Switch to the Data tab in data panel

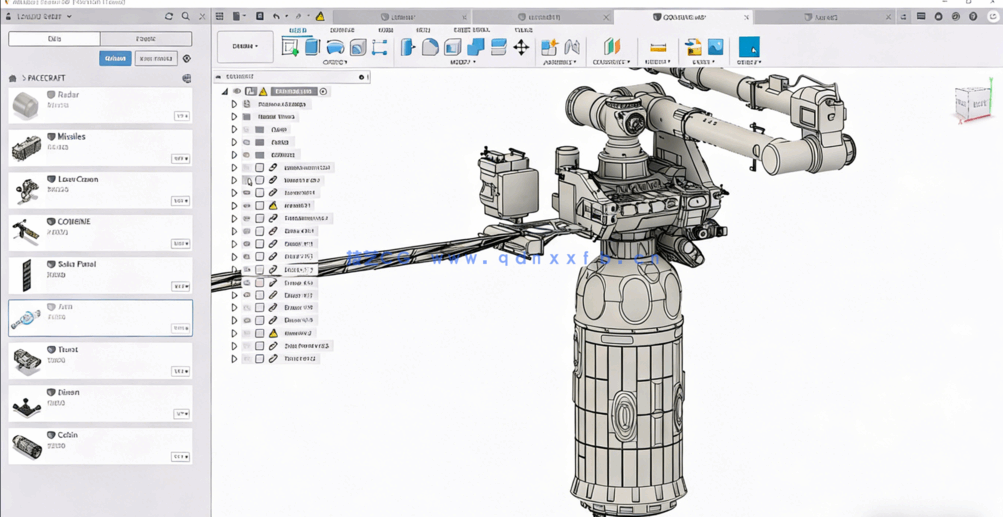click(x=54, y=39)
